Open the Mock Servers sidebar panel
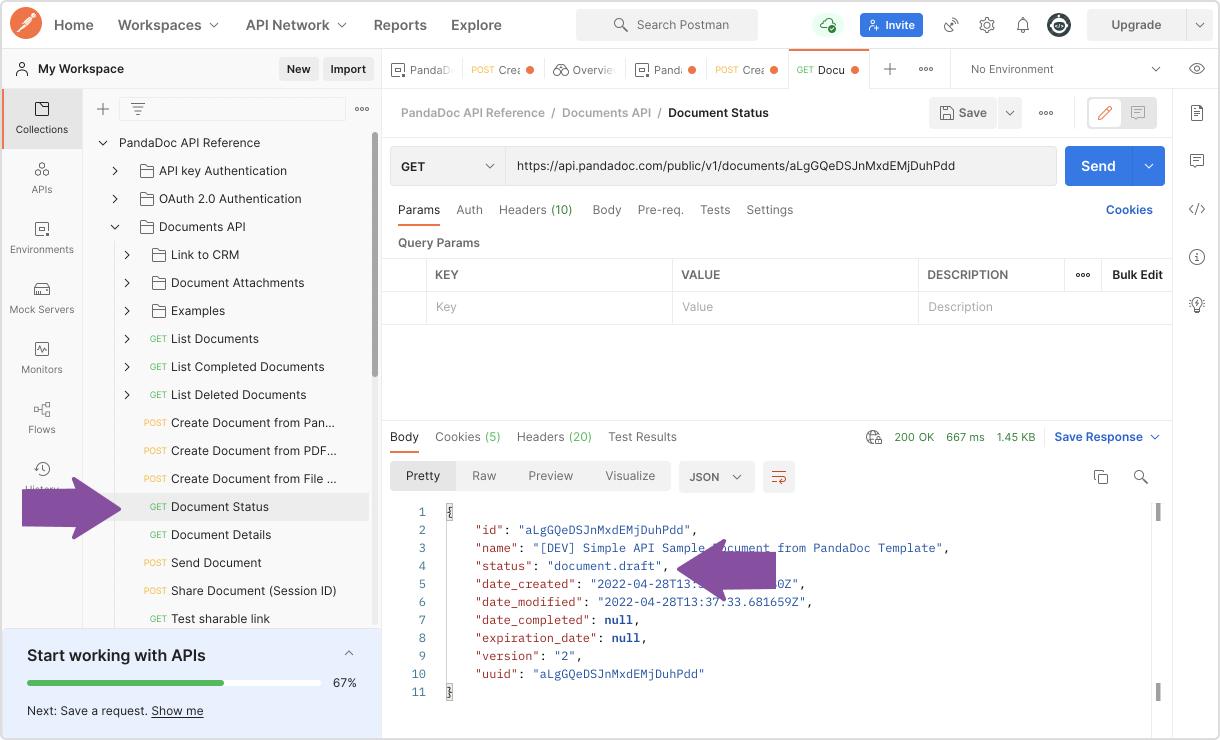 point(42,298)
